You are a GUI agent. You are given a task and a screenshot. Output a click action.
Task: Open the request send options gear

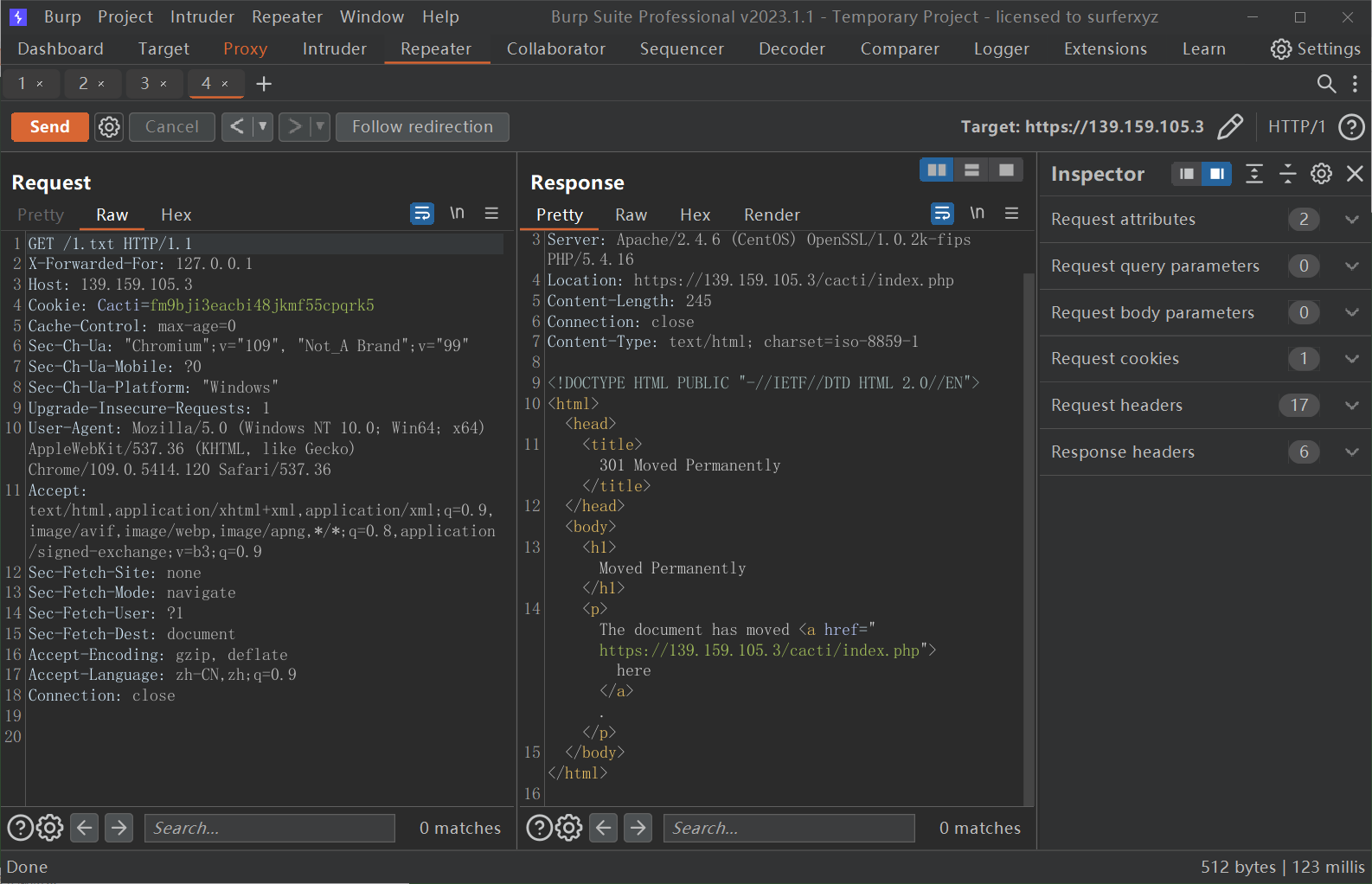coord(109,127)
